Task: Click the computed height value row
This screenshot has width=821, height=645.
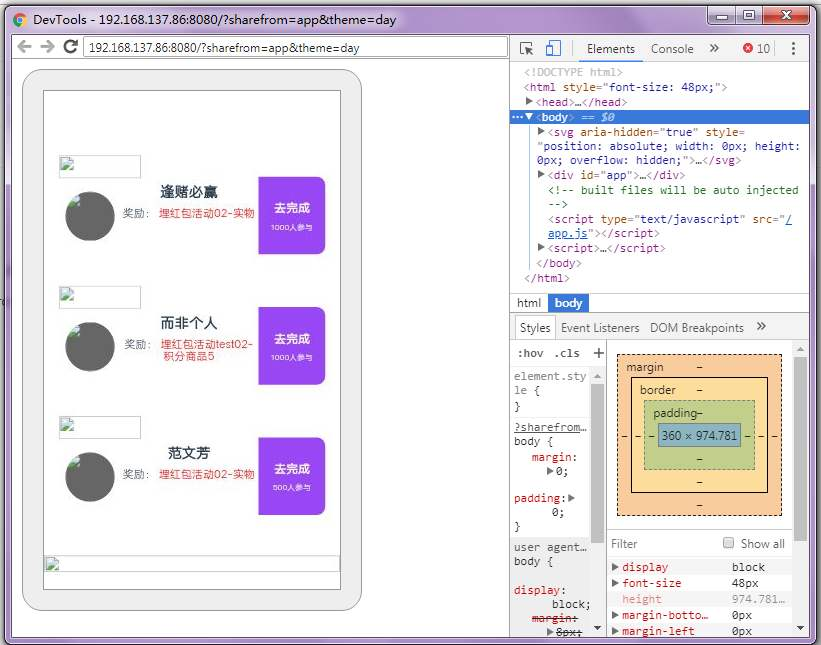Action: point(701,599)
